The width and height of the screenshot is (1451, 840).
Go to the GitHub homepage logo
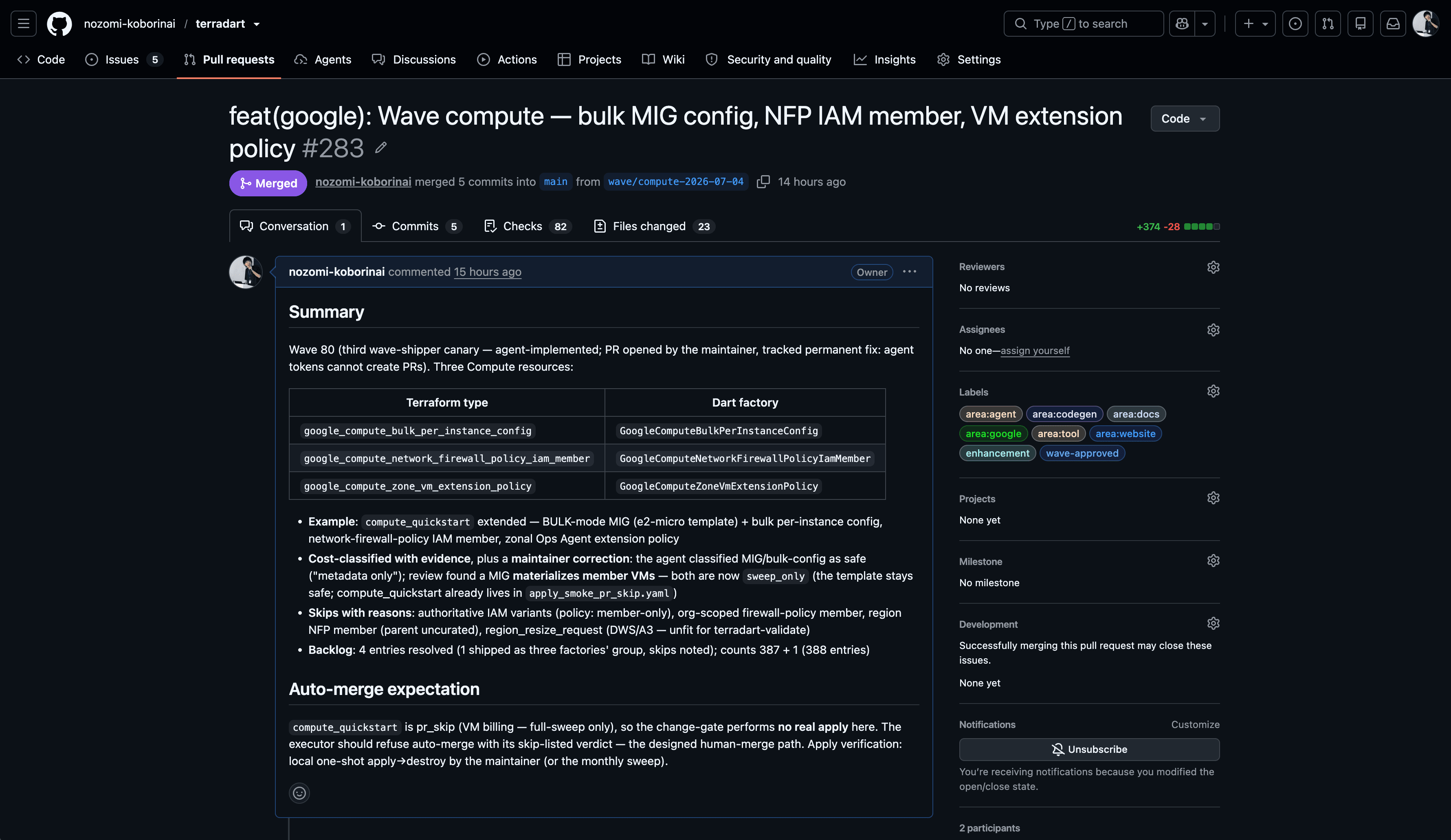click(x=59, y=24)
